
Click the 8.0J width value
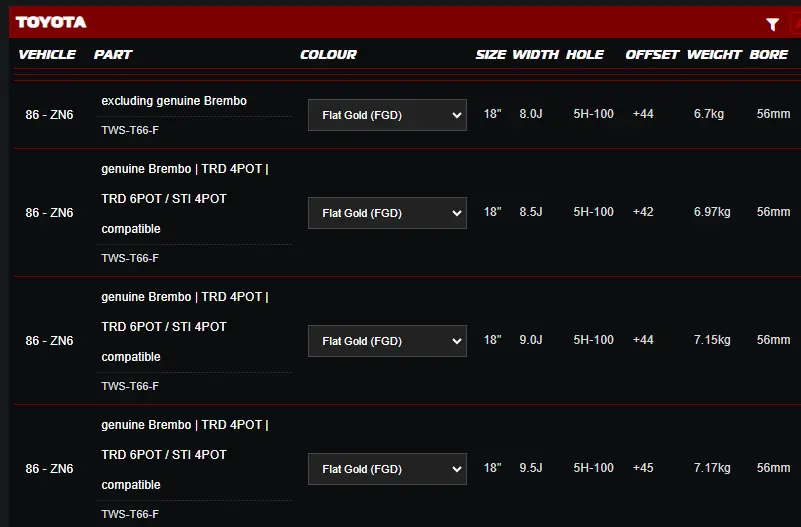(531, 114)
